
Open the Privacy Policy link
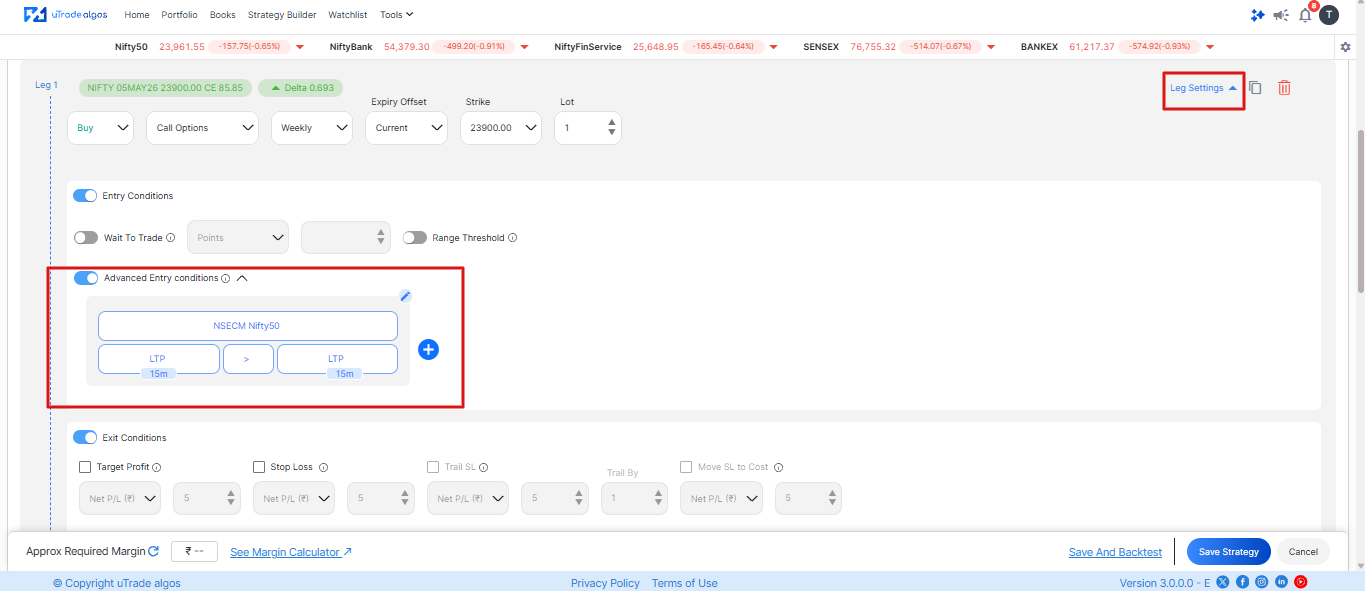605,583
